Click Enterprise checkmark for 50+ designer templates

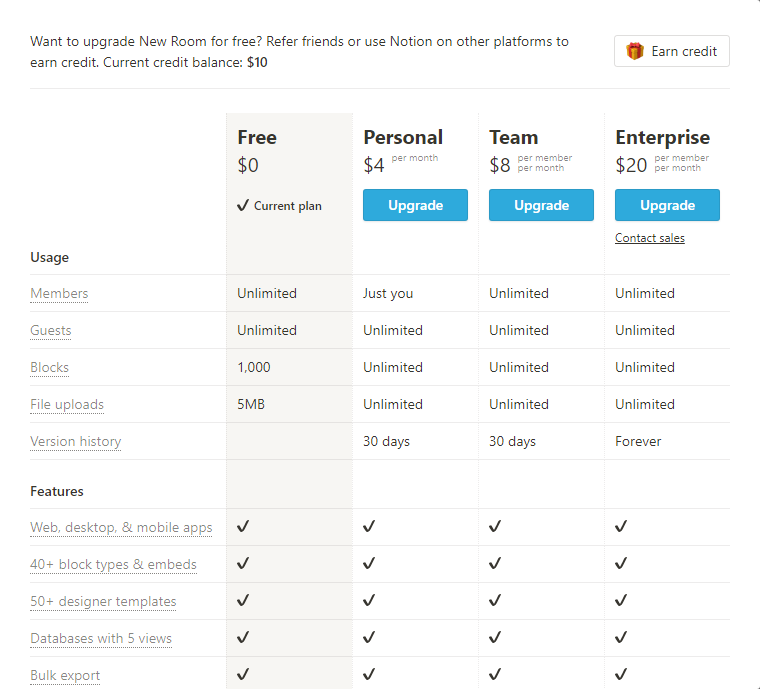[621, 600]
